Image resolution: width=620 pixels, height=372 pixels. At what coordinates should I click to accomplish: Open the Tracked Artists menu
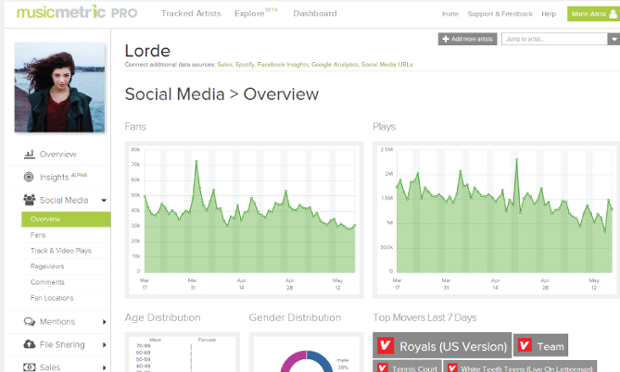pos(191,13)
